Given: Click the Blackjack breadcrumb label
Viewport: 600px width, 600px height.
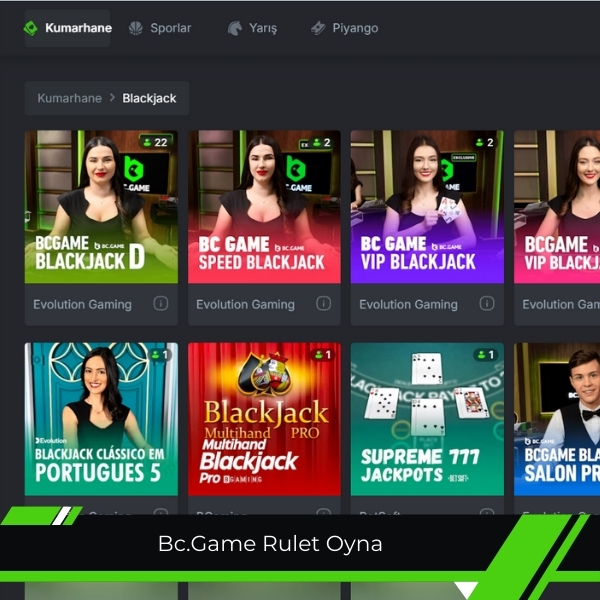Looking at the screenshot, I should pyautogui.click(x=149, y=98).
